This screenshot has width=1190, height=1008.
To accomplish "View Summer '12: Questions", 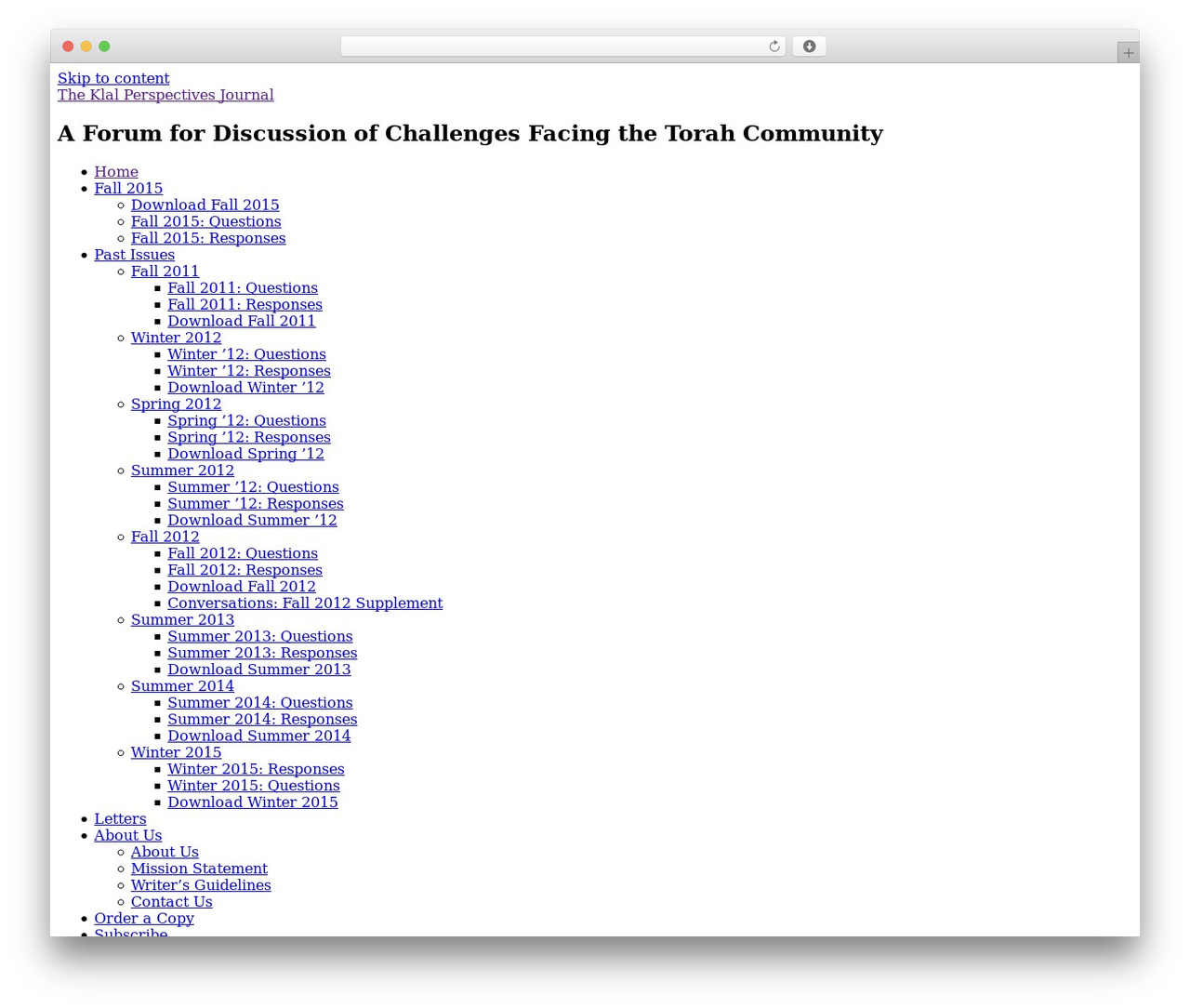I will point(254,488).
